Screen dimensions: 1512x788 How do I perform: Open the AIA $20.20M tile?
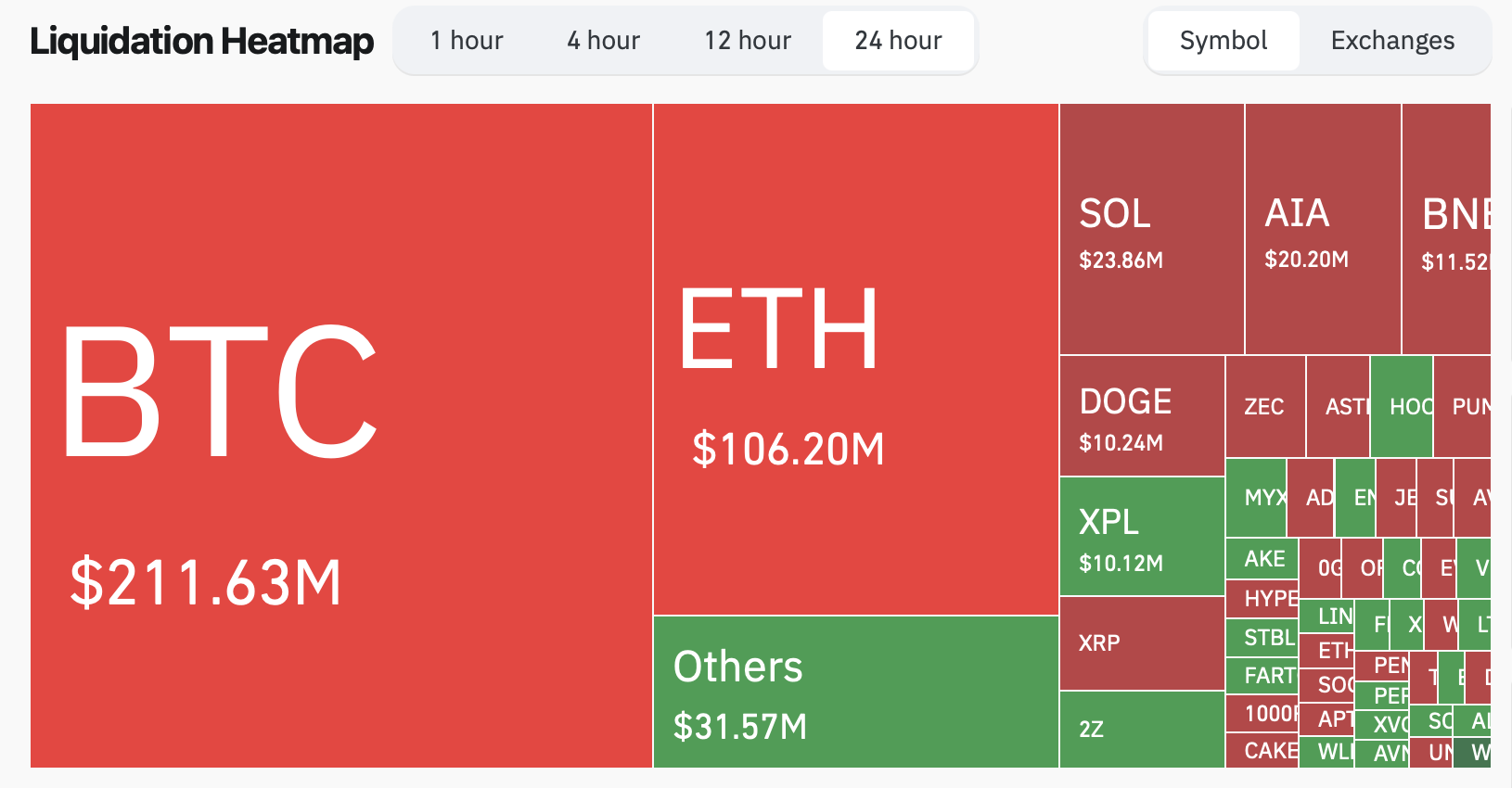point(1323,229)
